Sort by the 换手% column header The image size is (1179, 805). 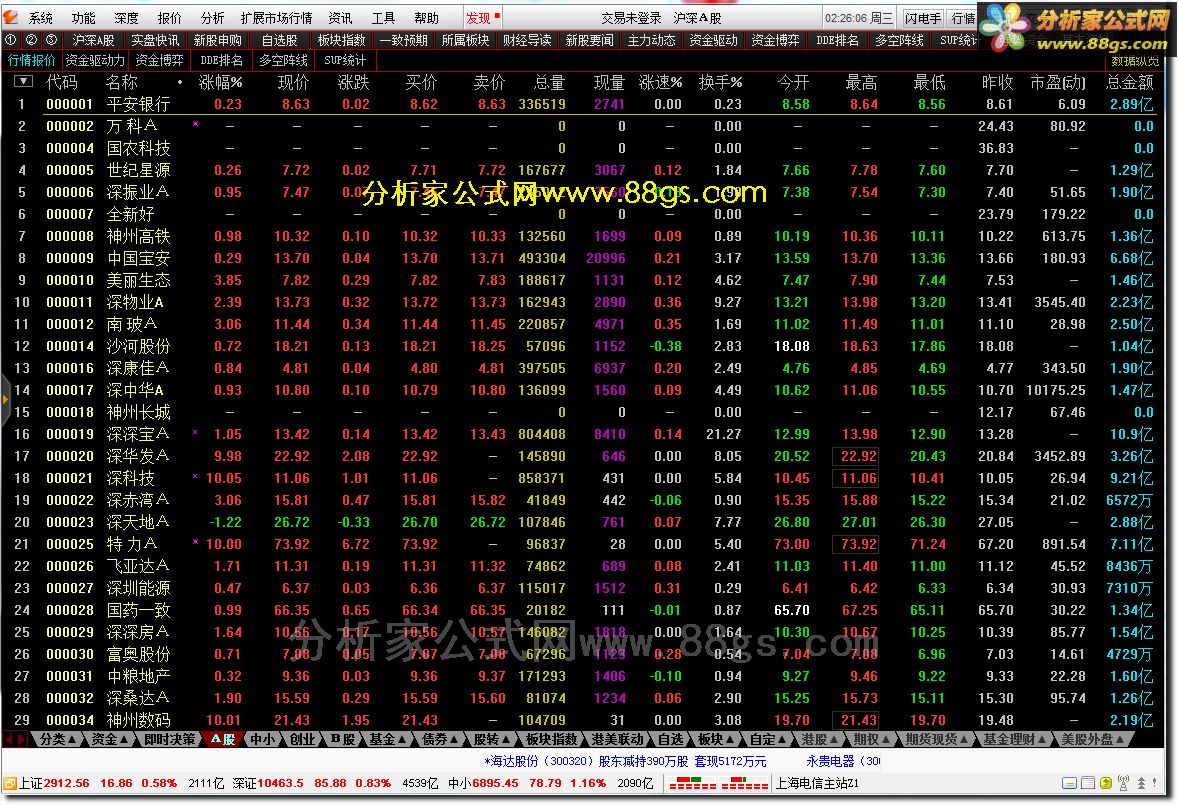click(x=720, y=82)
